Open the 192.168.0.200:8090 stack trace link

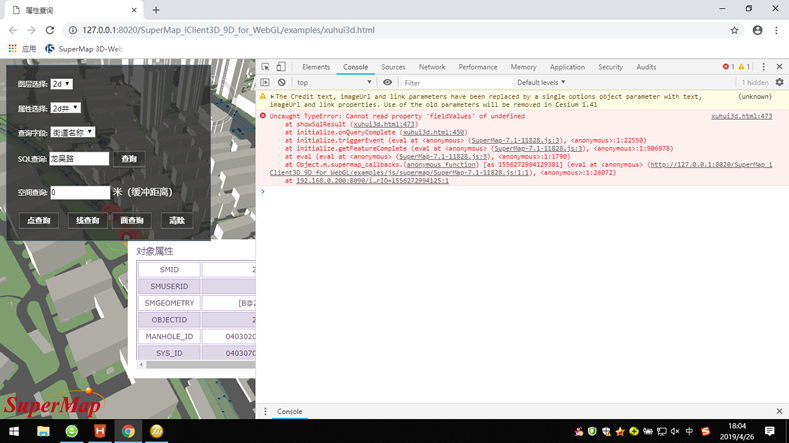[x=372, y=181]
